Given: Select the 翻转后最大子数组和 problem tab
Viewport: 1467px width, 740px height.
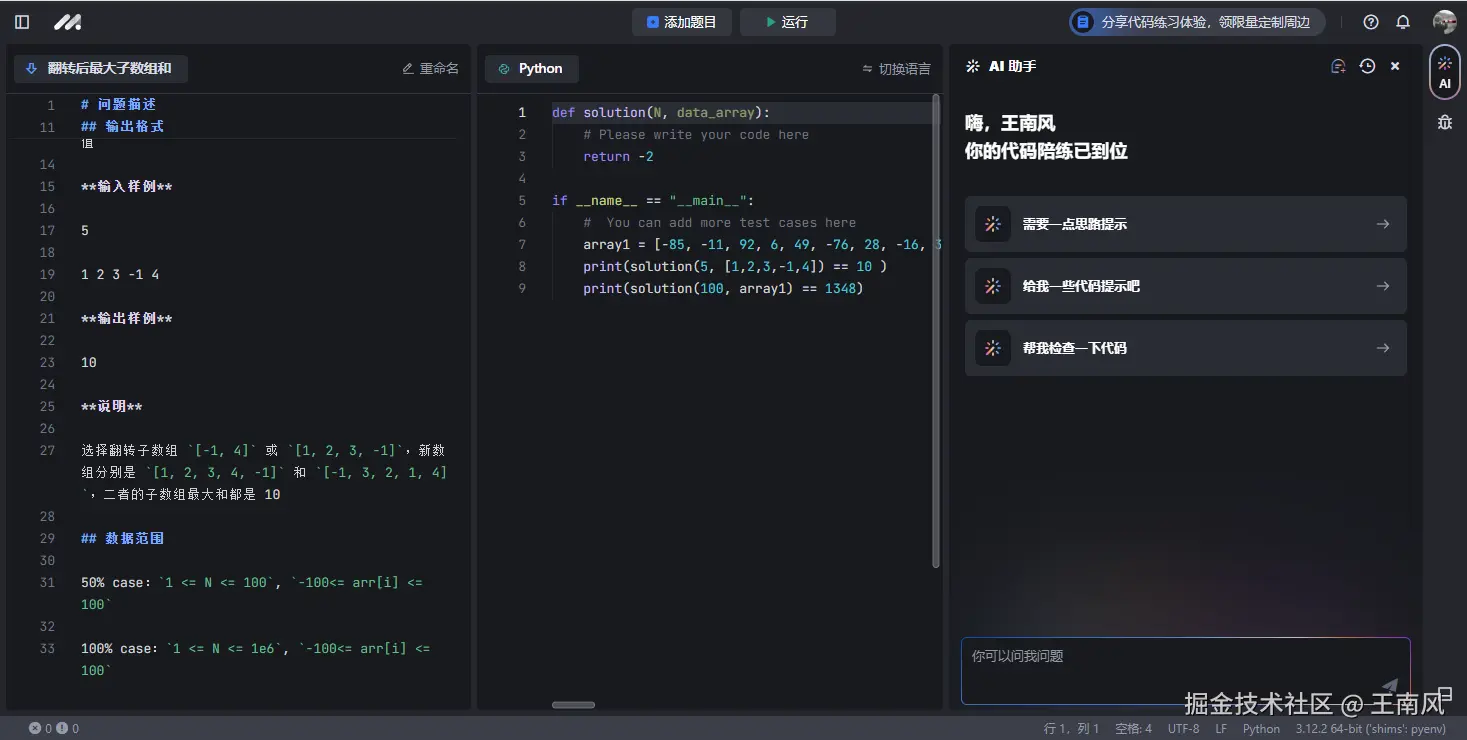Looking at the screenshot, I should (x=100, y=68).
